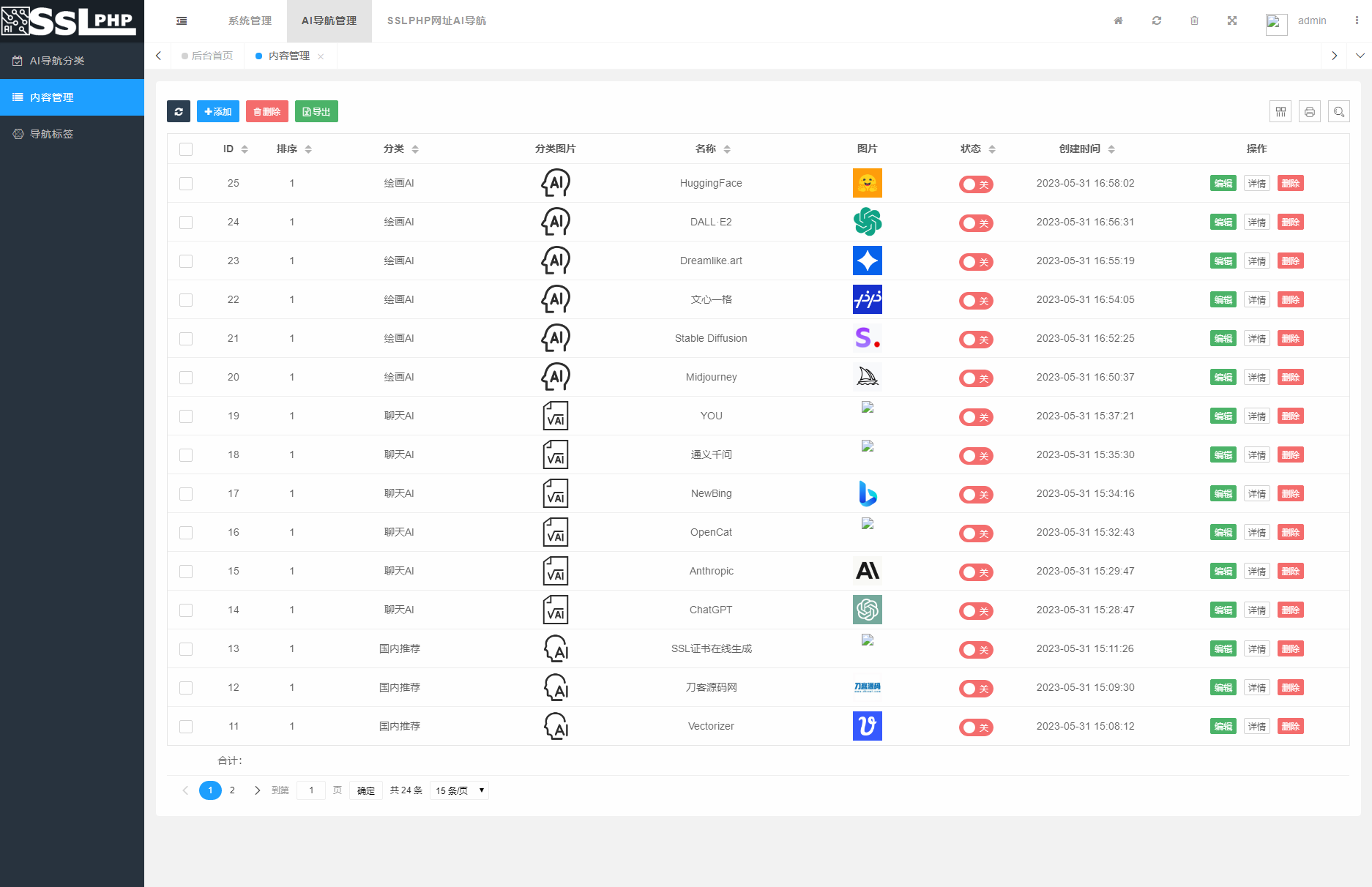
Task: Enter fullscreen using the expand icon
Action: [x=1232, y=20]
